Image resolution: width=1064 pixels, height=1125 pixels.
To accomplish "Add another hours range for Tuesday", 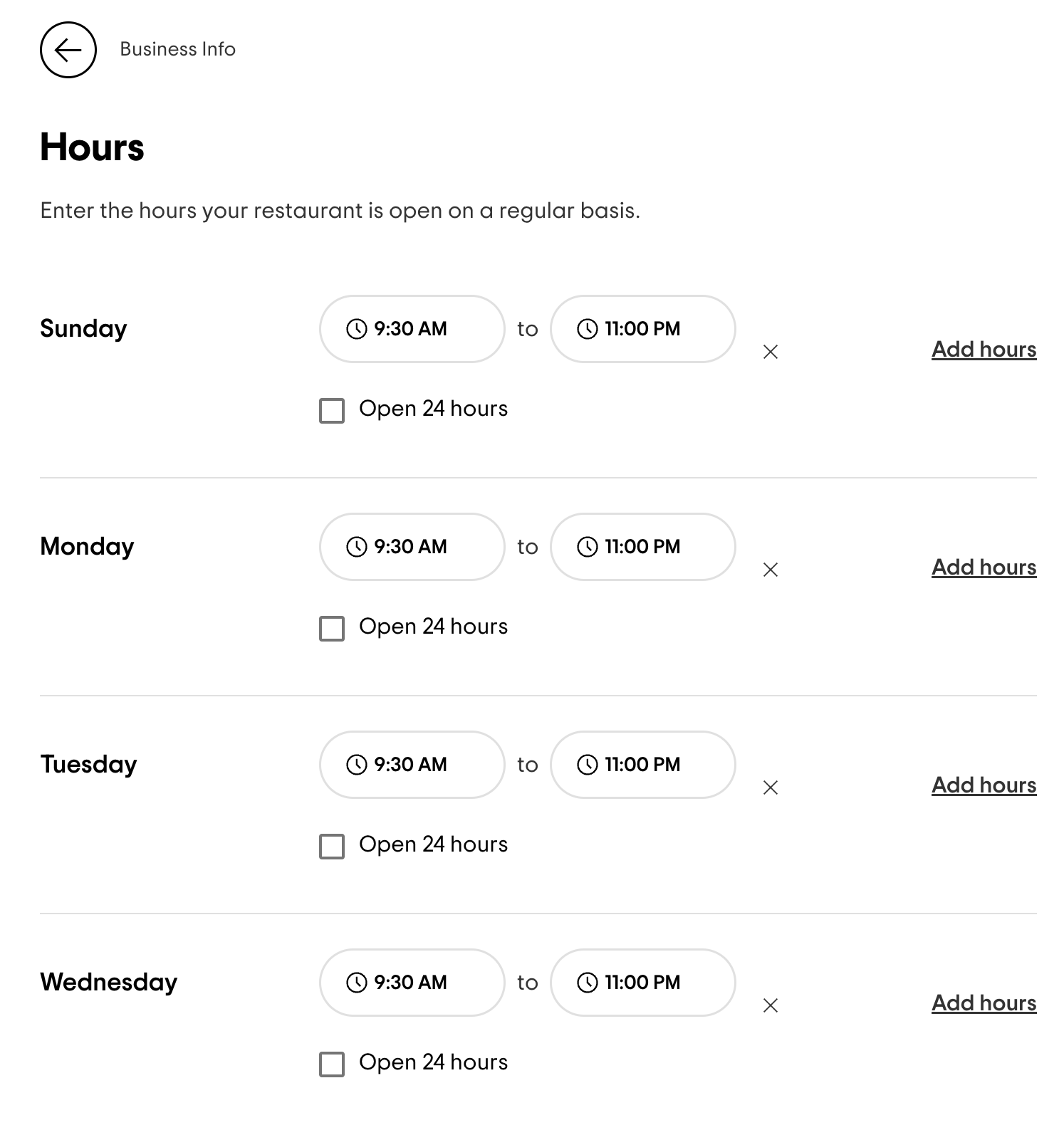I will tap(984, 785).
